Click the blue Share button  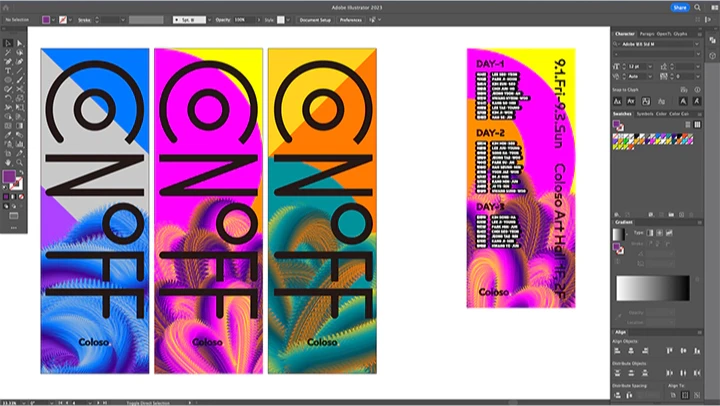(680, 7)
